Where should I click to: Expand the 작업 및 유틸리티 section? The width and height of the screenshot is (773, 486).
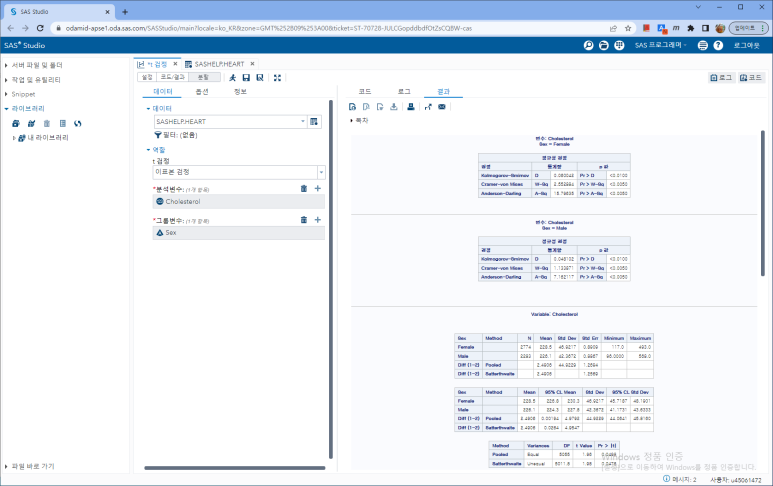click(x=6, y=80)
